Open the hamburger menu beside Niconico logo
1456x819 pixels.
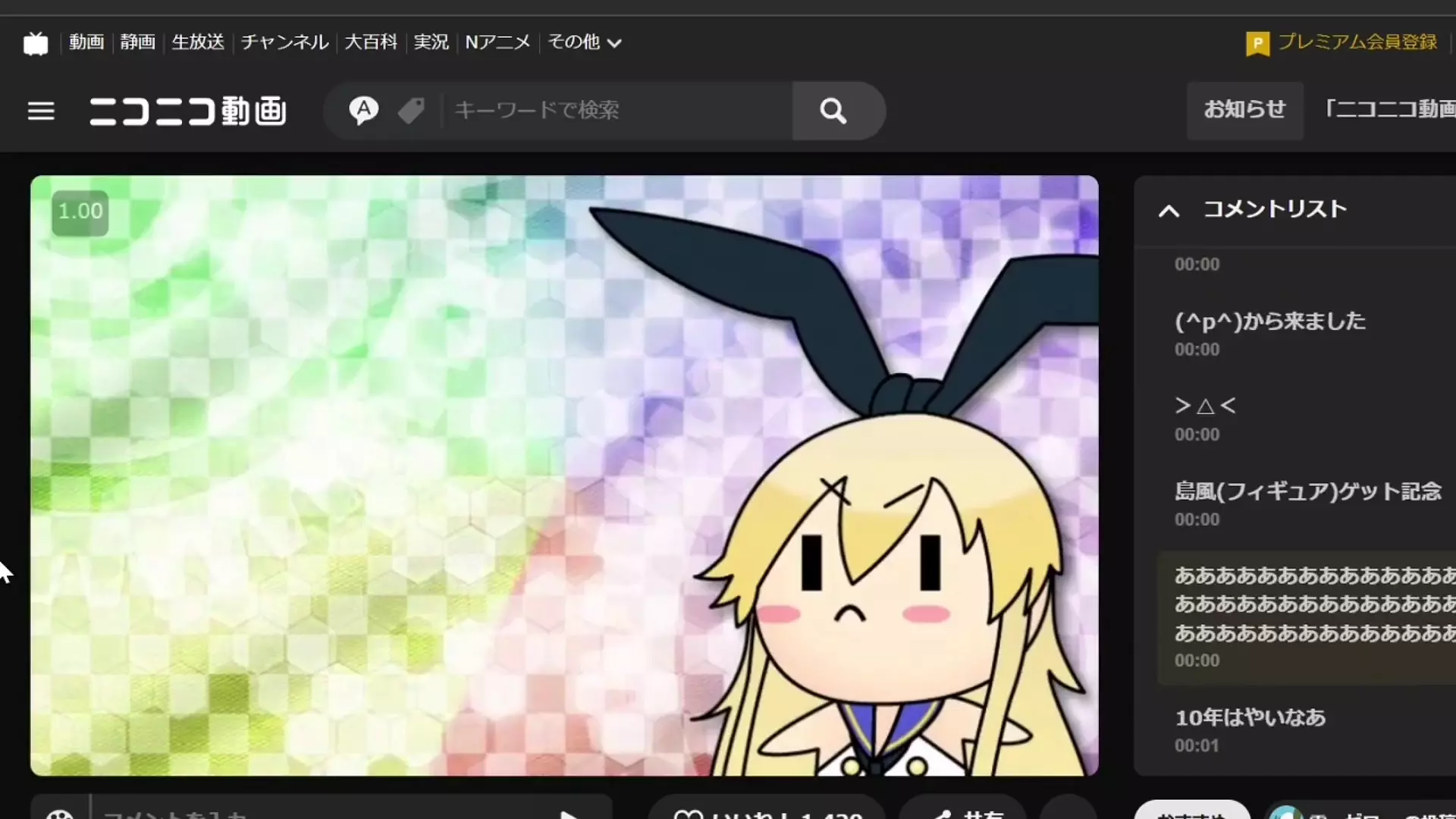coord(41,111)
